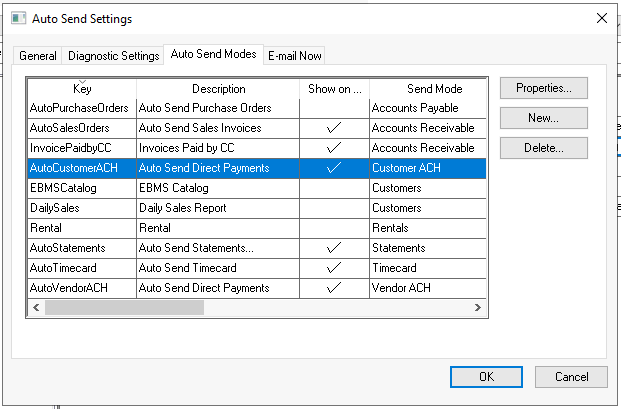Close the Auto Send Settings dialog
This screenshot has height=409, width=621.
(601, 19)
